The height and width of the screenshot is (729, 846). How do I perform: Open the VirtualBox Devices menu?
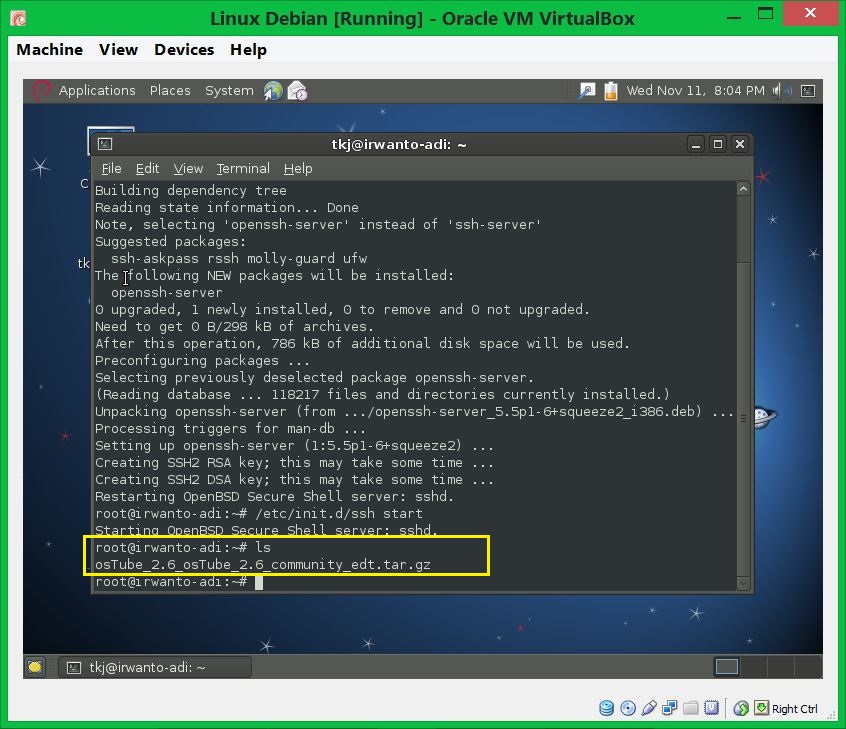(x=184, y=50)
